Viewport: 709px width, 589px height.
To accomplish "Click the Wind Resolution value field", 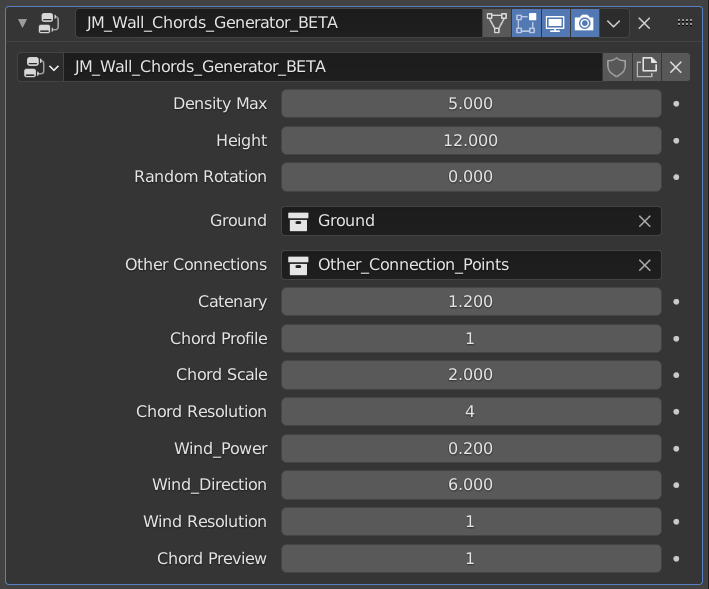I will pyautogui.click(x=471, y=522).
